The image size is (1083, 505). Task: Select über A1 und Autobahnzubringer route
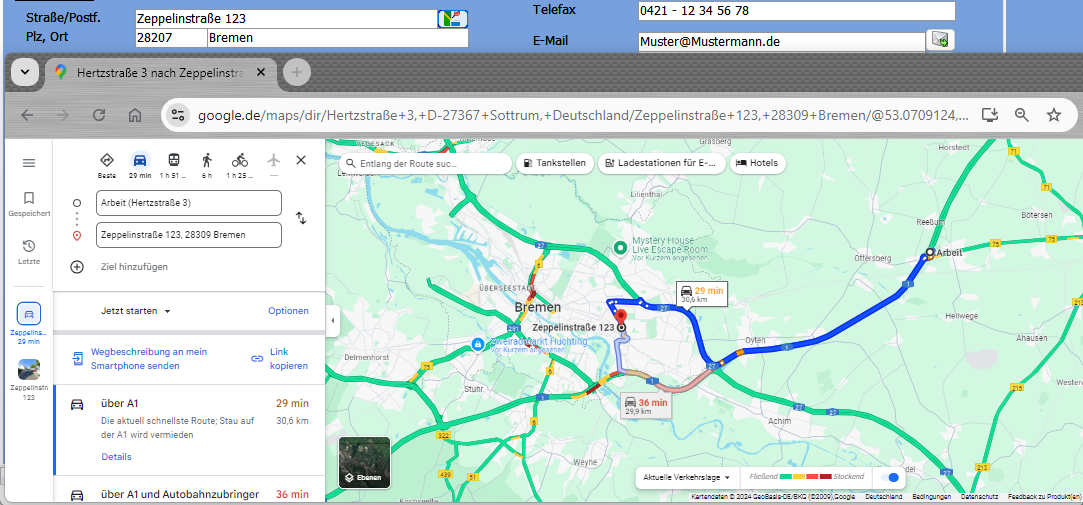(x=189, y=490)
